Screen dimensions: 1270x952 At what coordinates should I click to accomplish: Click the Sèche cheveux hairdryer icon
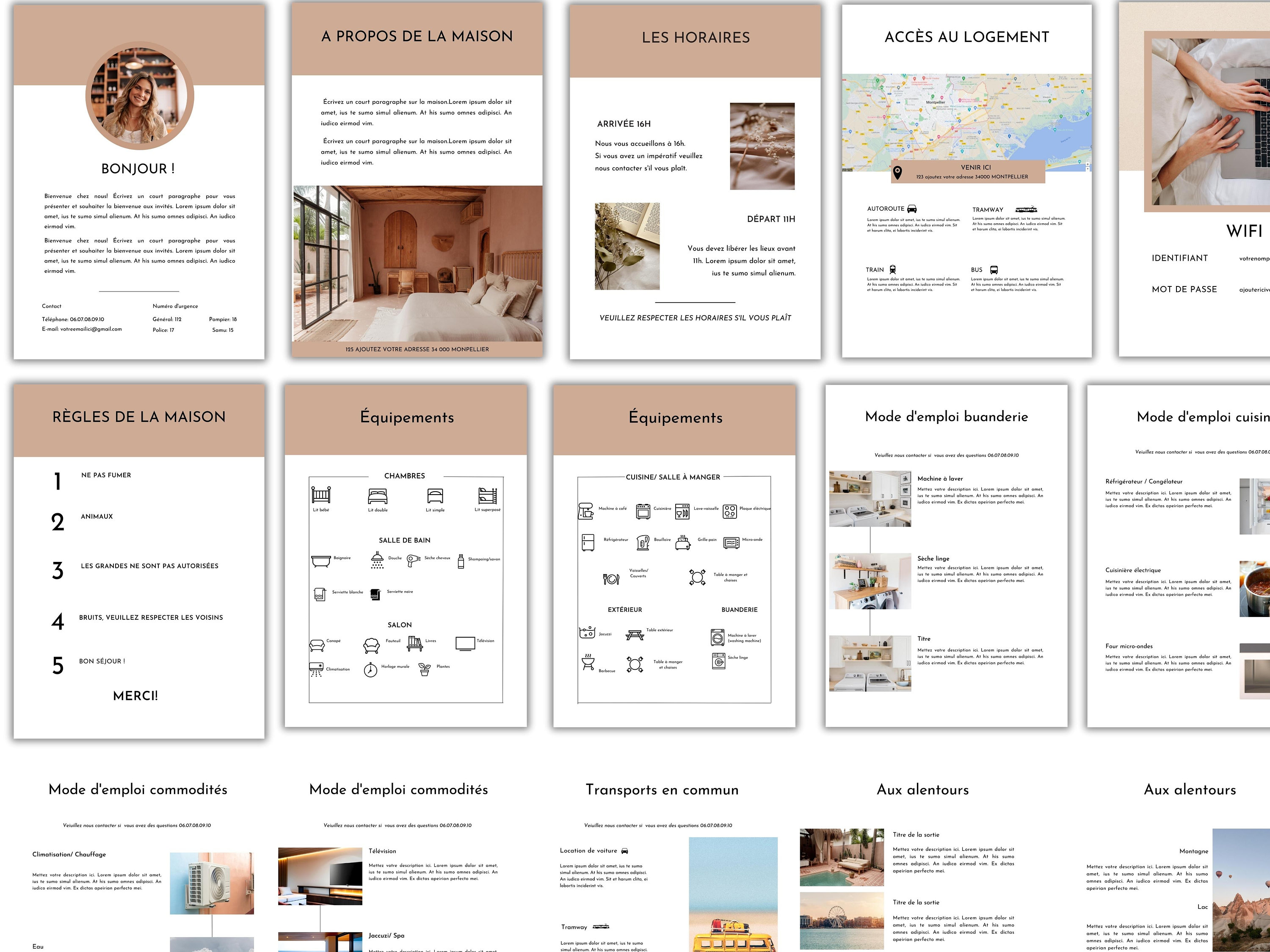coord(413,561)
